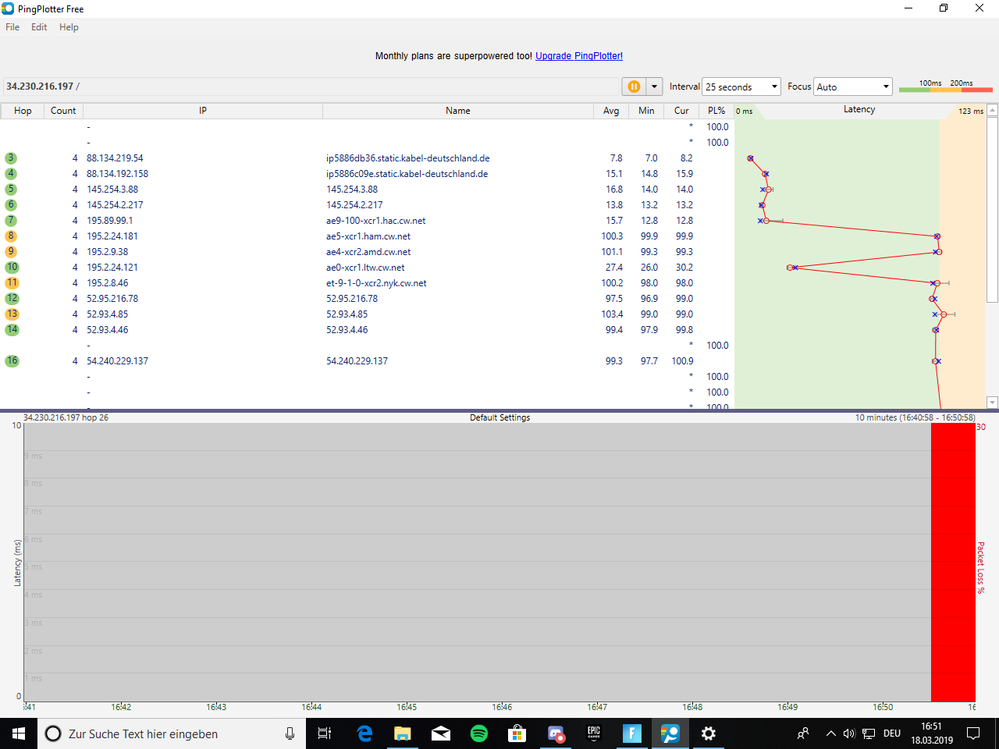This screenshot has height=749, width=999.
Task: Select the green hop 5 circle icon
Action: click(11, 189)
